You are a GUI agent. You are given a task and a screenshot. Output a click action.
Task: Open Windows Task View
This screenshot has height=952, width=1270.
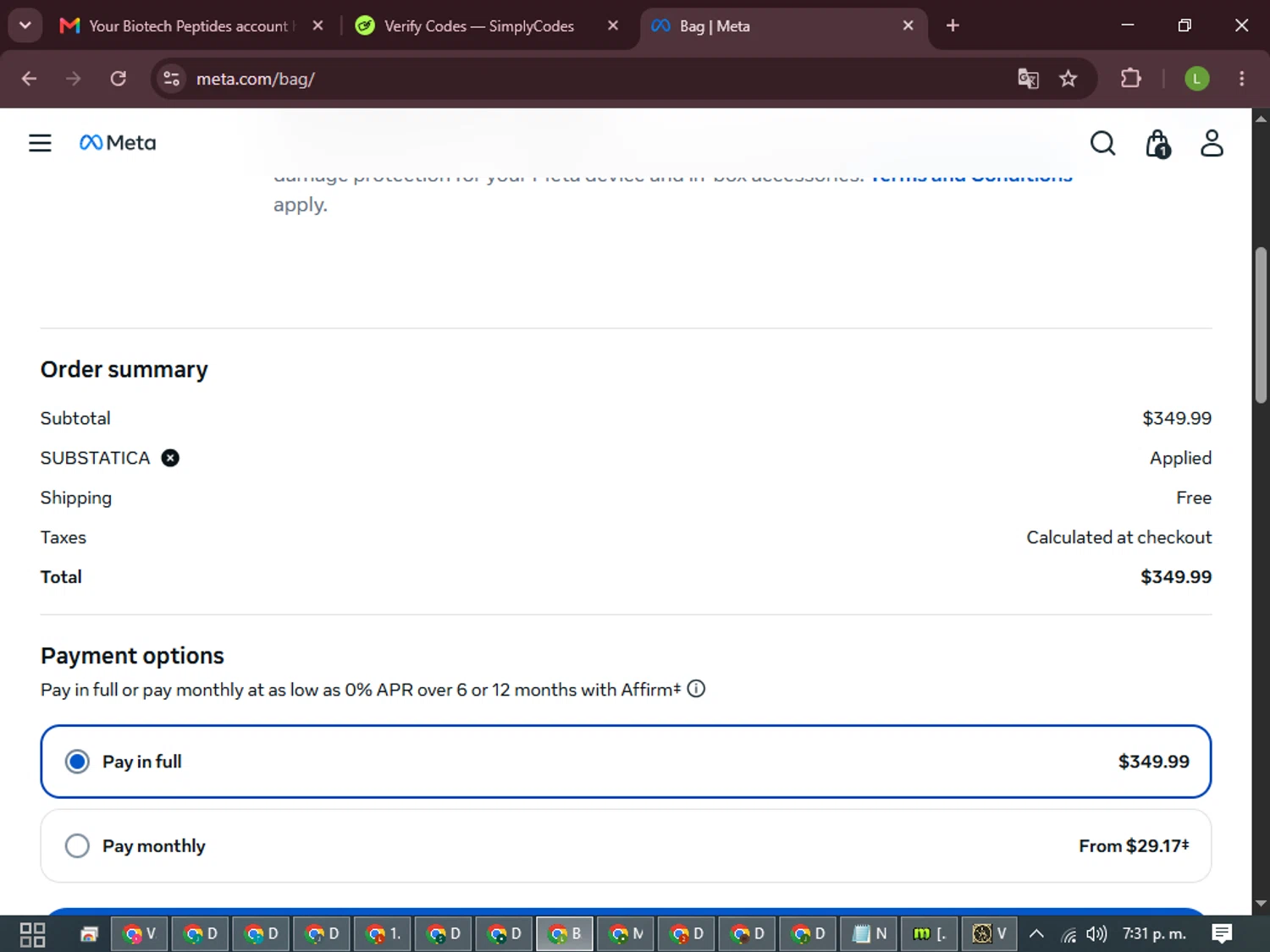coord(32,934)
